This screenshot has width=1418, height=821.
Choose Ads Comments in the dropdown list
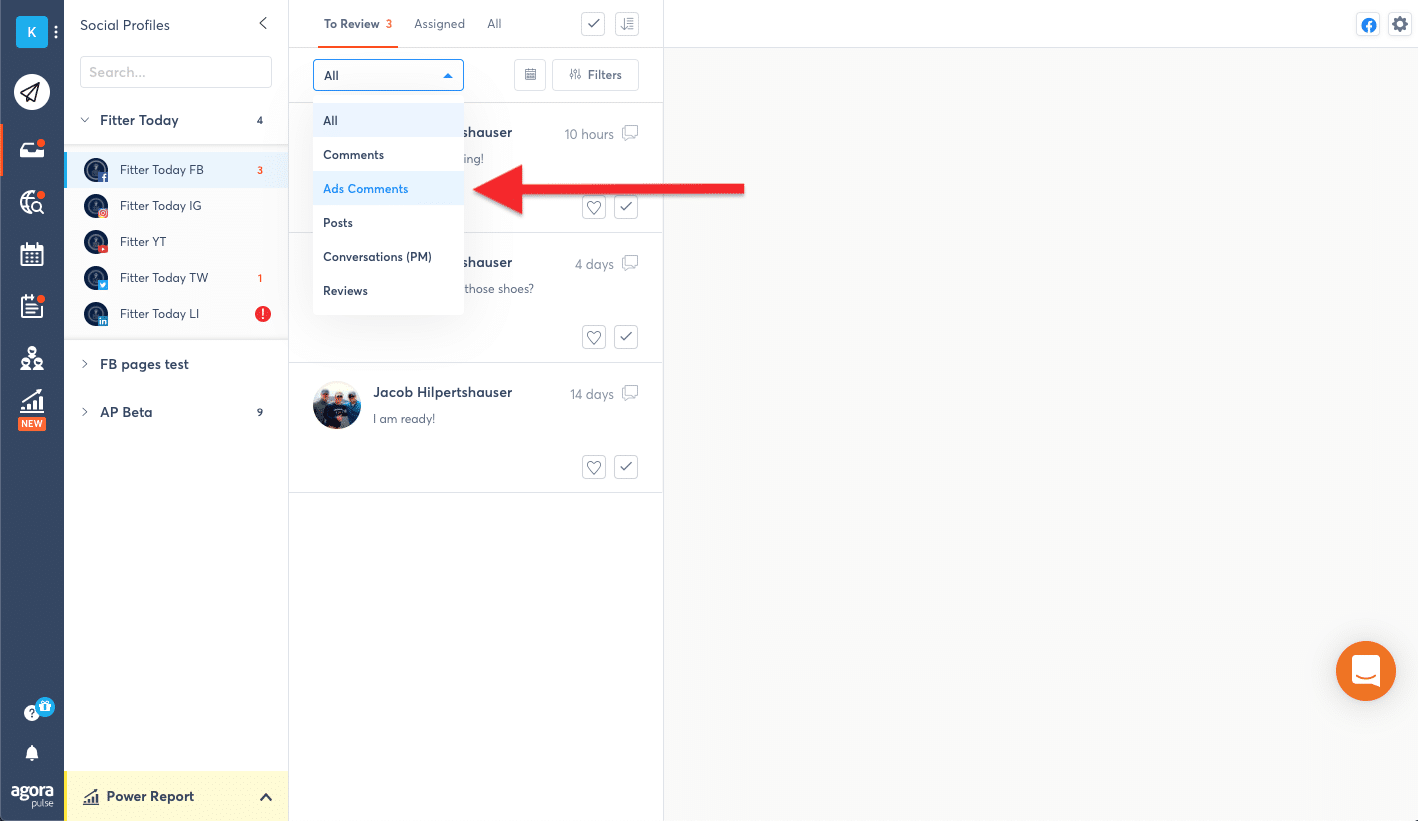[x=388, y=189]
